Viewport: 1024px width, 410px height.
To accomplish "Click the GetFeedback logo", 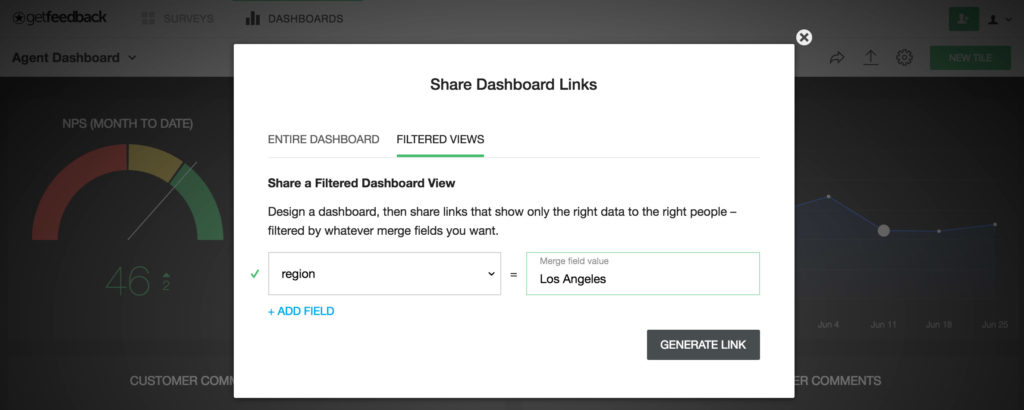I will point(61,18).
